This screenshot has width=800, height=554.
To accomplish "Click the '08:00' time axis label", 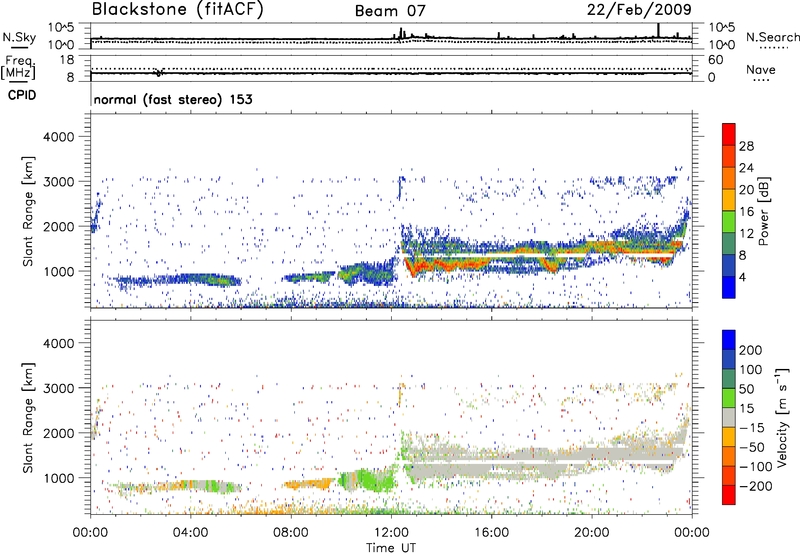I will point(291,533).
